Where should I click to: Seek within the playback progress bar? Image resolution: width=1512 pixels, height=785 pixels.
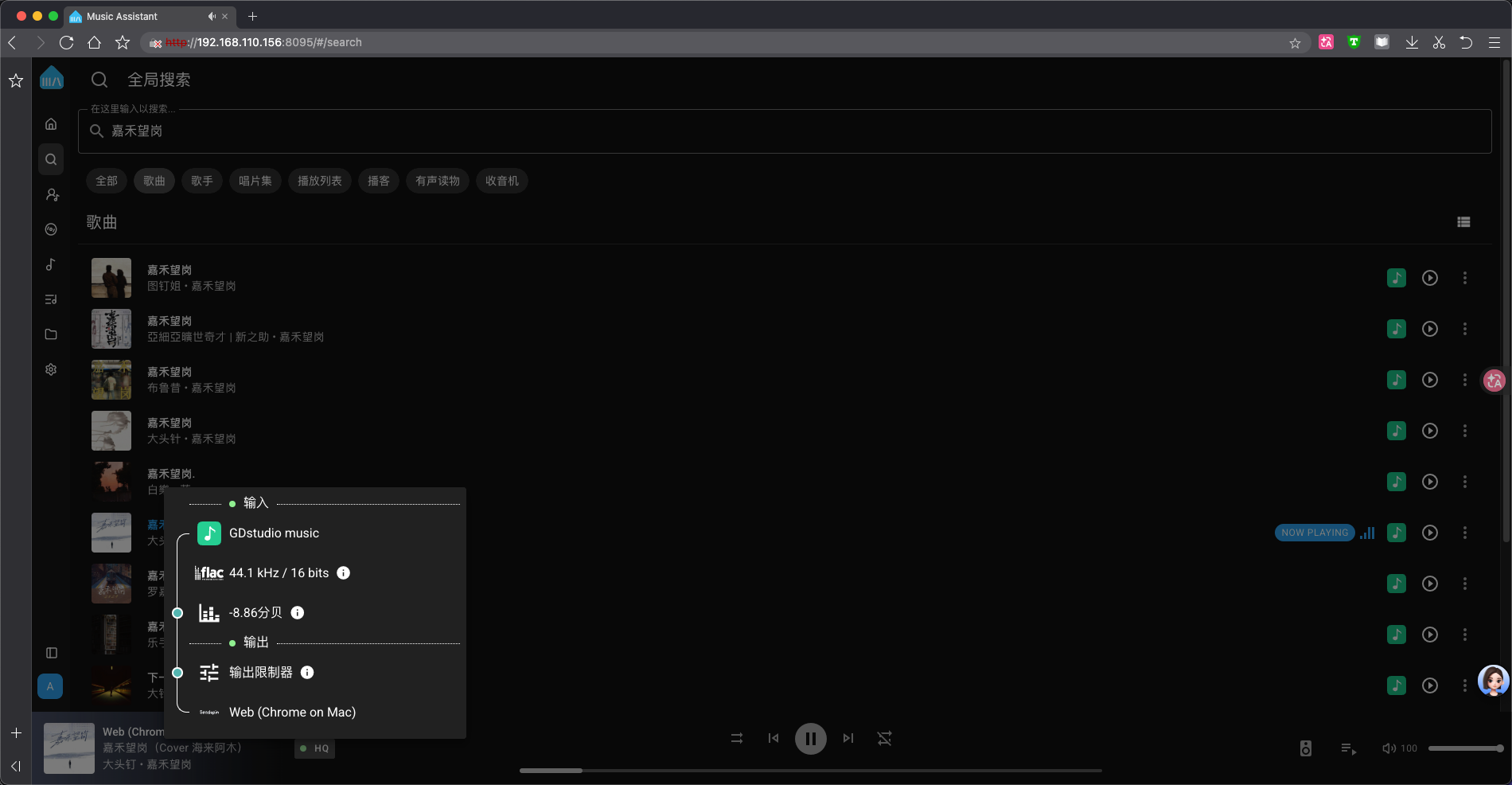pos(811,771)
